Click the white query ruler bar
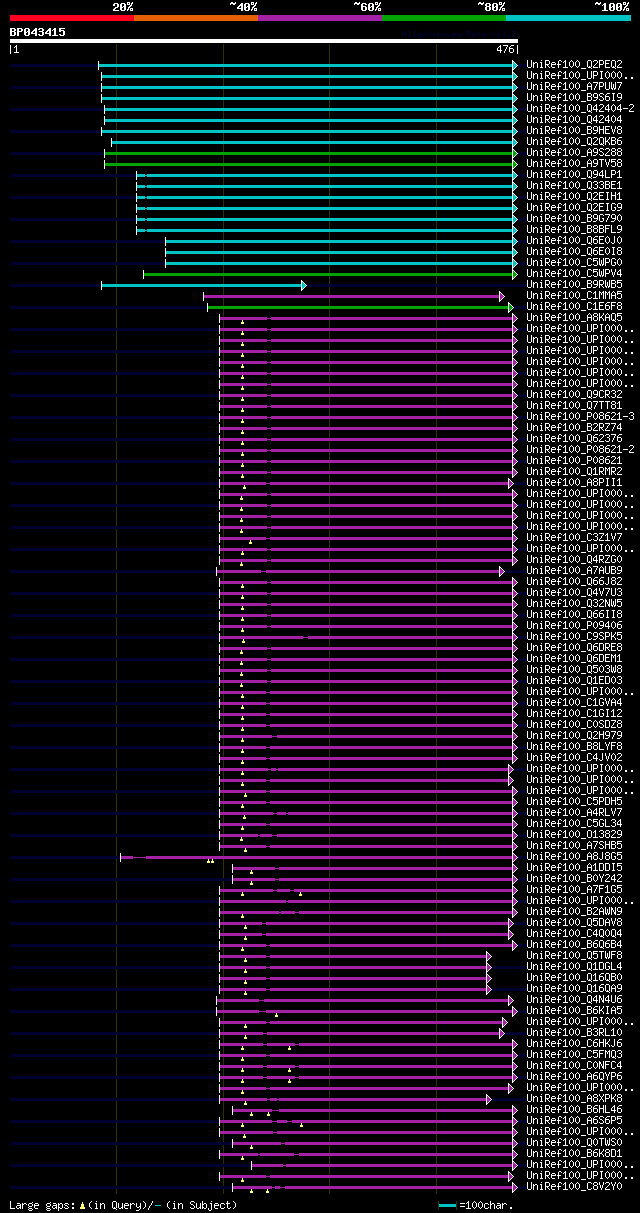 coord(264,41)
